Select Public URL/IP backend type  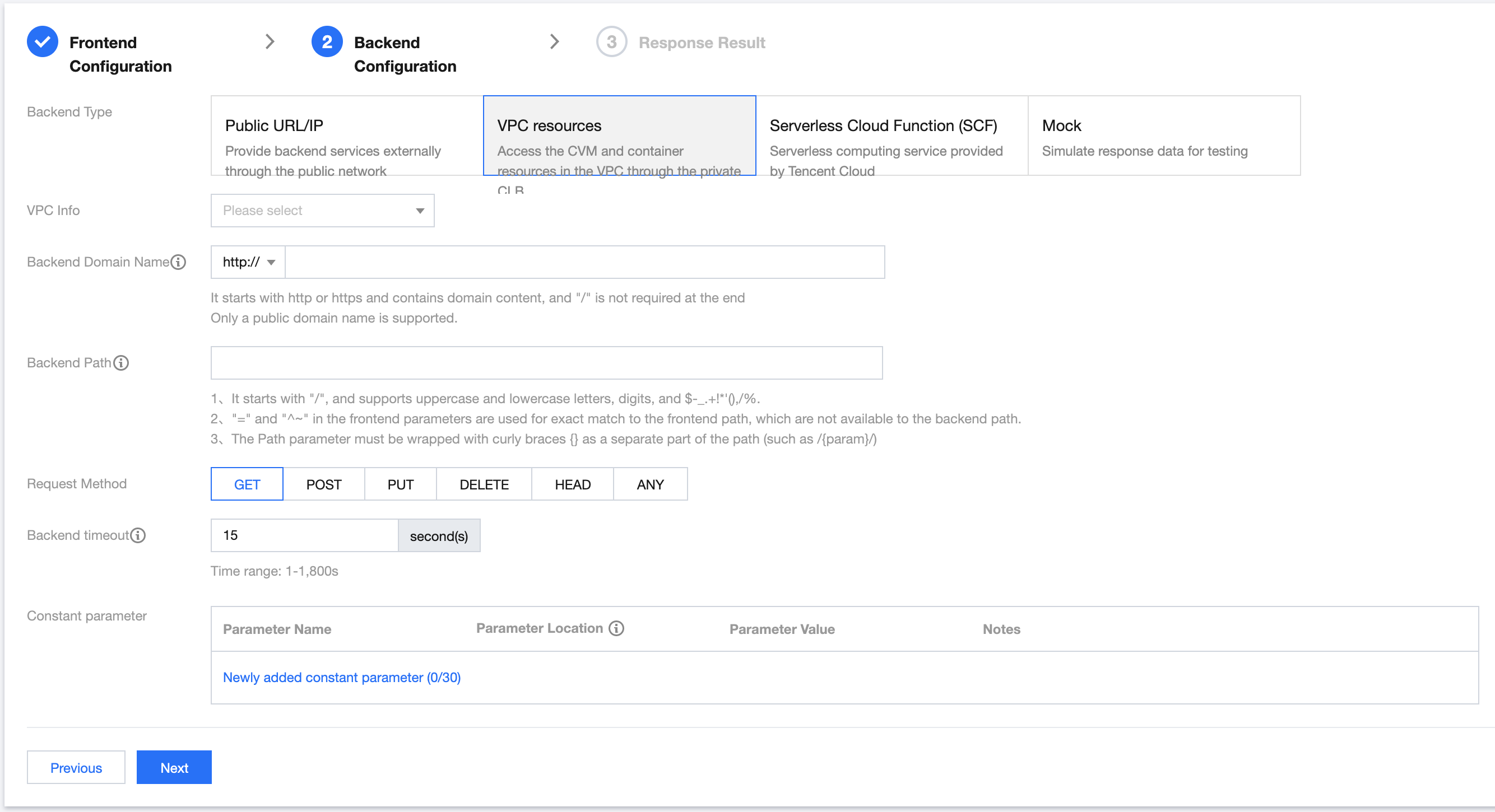346,136
